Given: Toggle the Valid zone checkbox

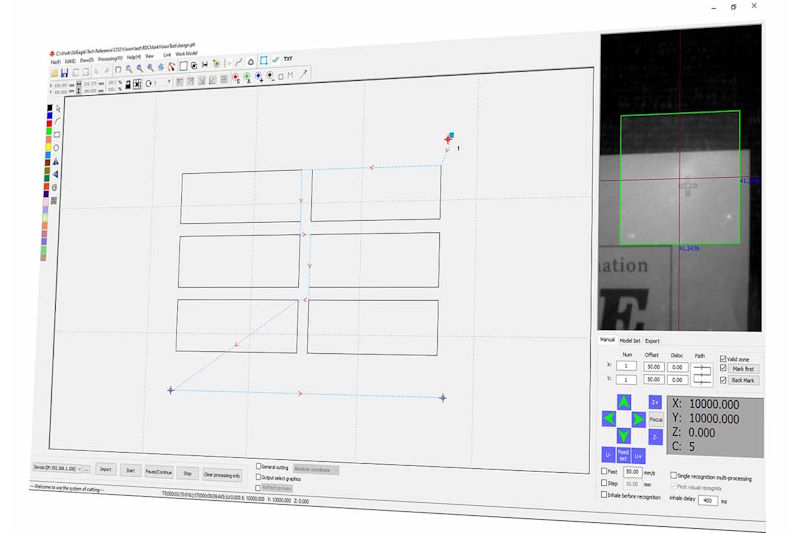Looking at the screenshot, I should 724,358.
